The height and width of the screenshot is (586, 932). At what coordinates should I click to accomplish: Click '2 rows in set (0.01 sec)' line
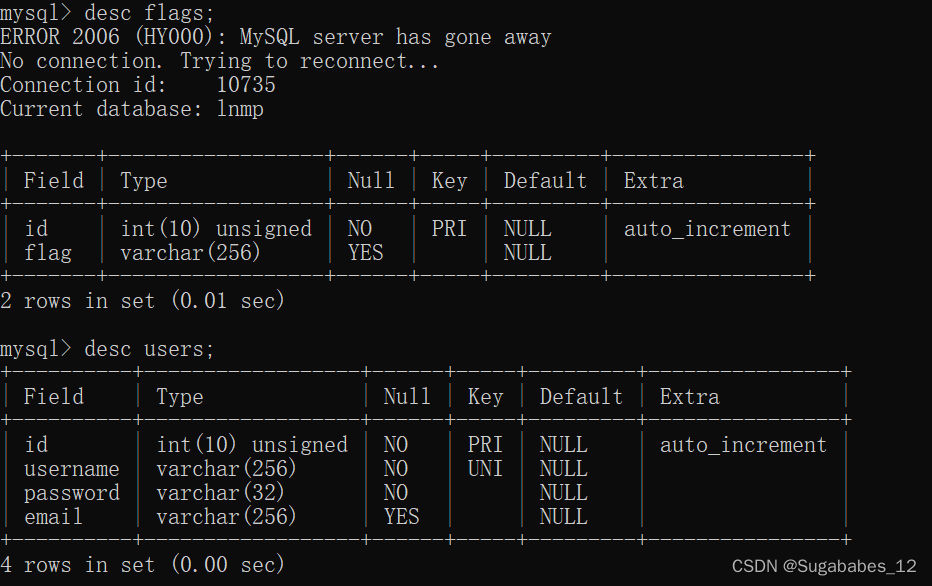tap(143, 300)
